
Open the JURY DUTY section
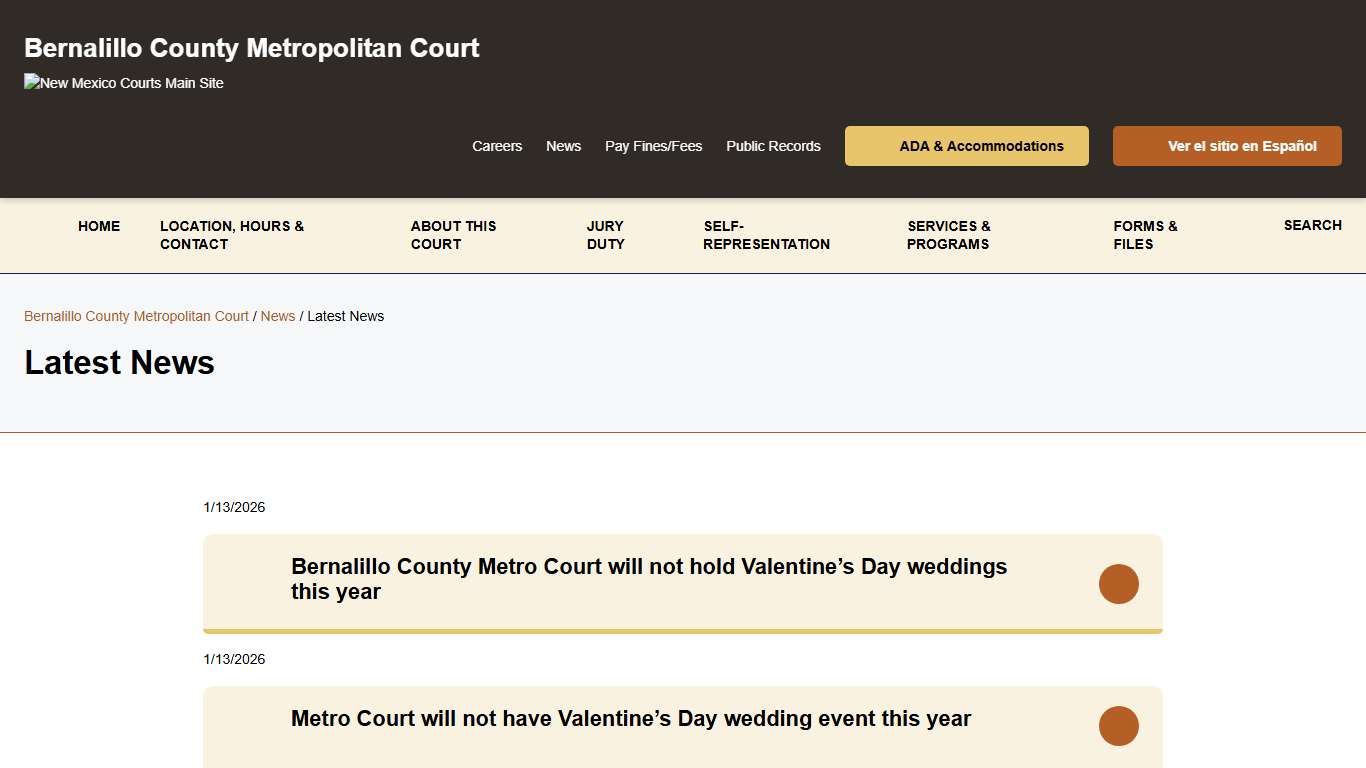point(605,235)
